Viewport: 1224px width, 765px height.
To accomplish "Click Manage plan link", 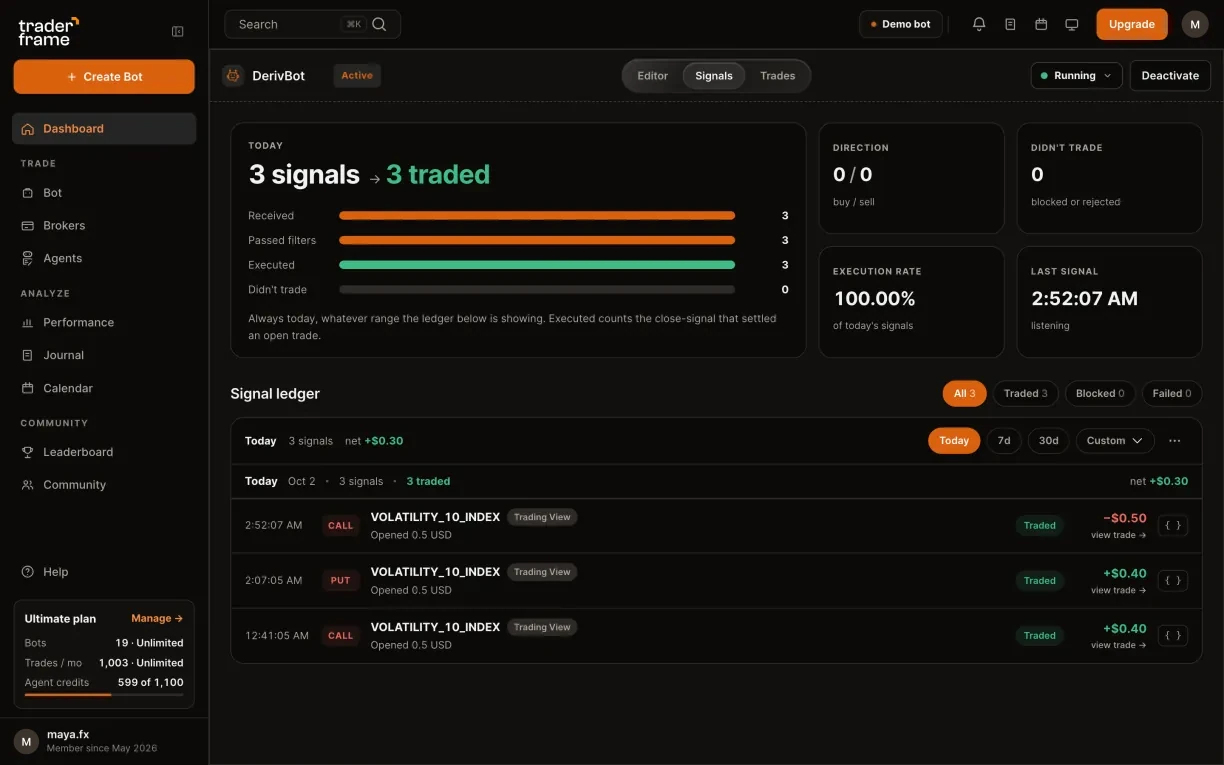I will point(157,619).
